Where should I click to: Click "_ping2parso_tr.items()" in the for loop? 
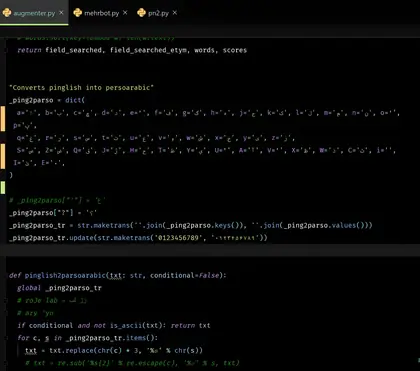pyautogui.click(x=111, y=338)
